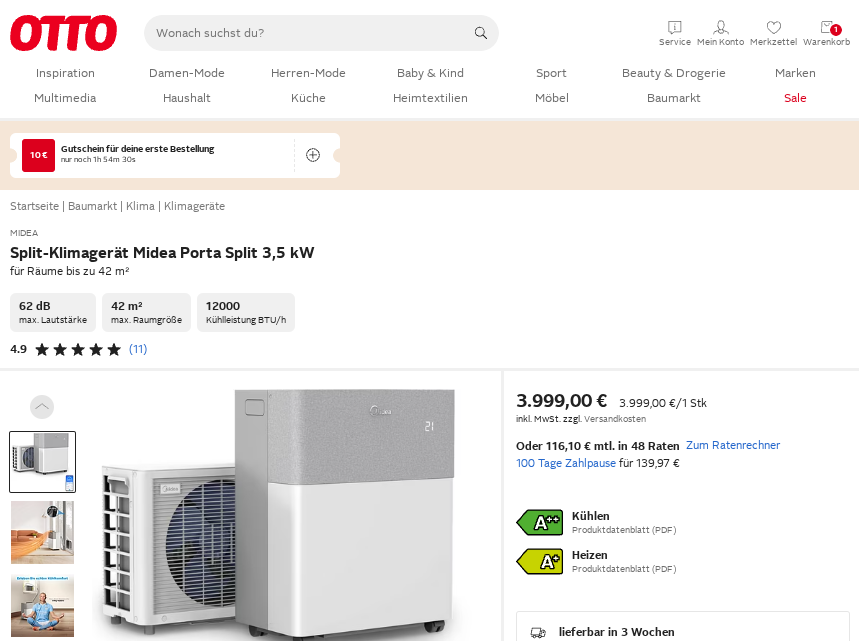This screenshot has height=641, width=859.
Task: Open Küche menu
Action: pyautogui.click(x=308, y=98)
